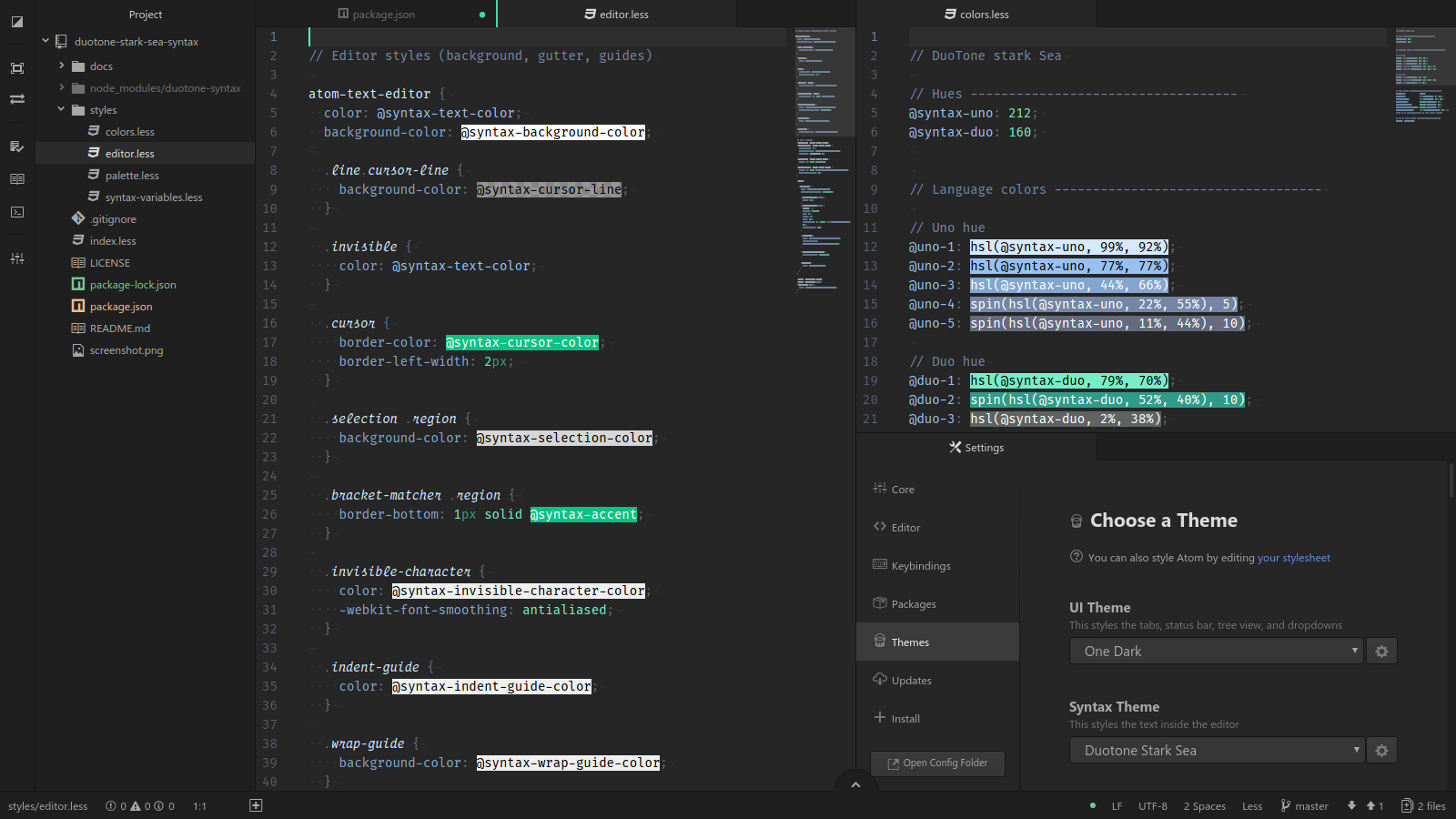Change the 2 Spaces indentation selector
Image resolution: width=1456 pixels, height=819 pixels.
click(x=1204, y=805)
